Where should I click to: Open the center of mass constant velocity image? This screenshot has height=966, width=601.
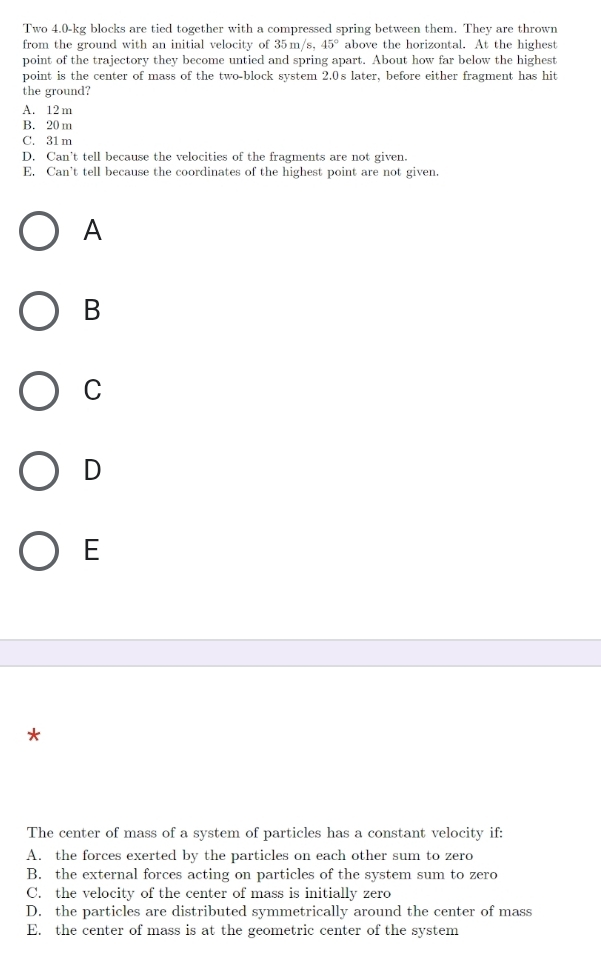coord(280,881)
